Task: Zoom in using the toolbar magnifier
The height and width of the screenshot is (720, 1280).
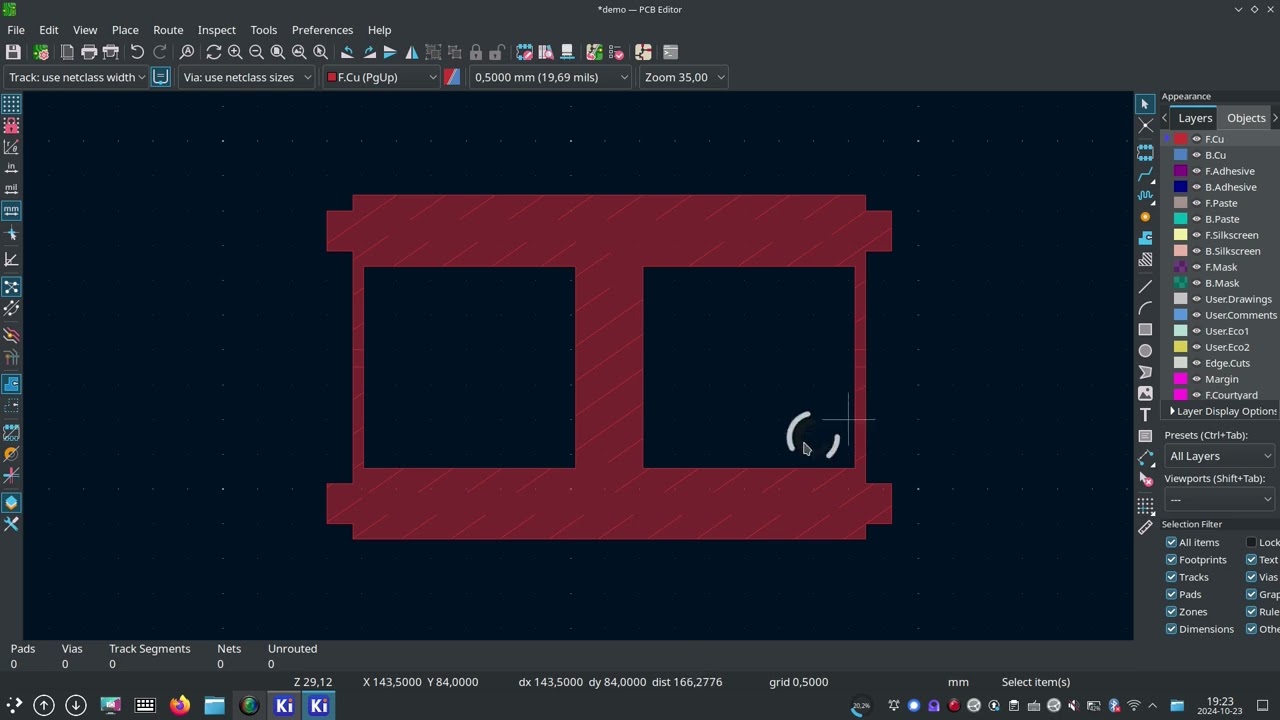Action: pyautogui.click(x=235, y=52)
